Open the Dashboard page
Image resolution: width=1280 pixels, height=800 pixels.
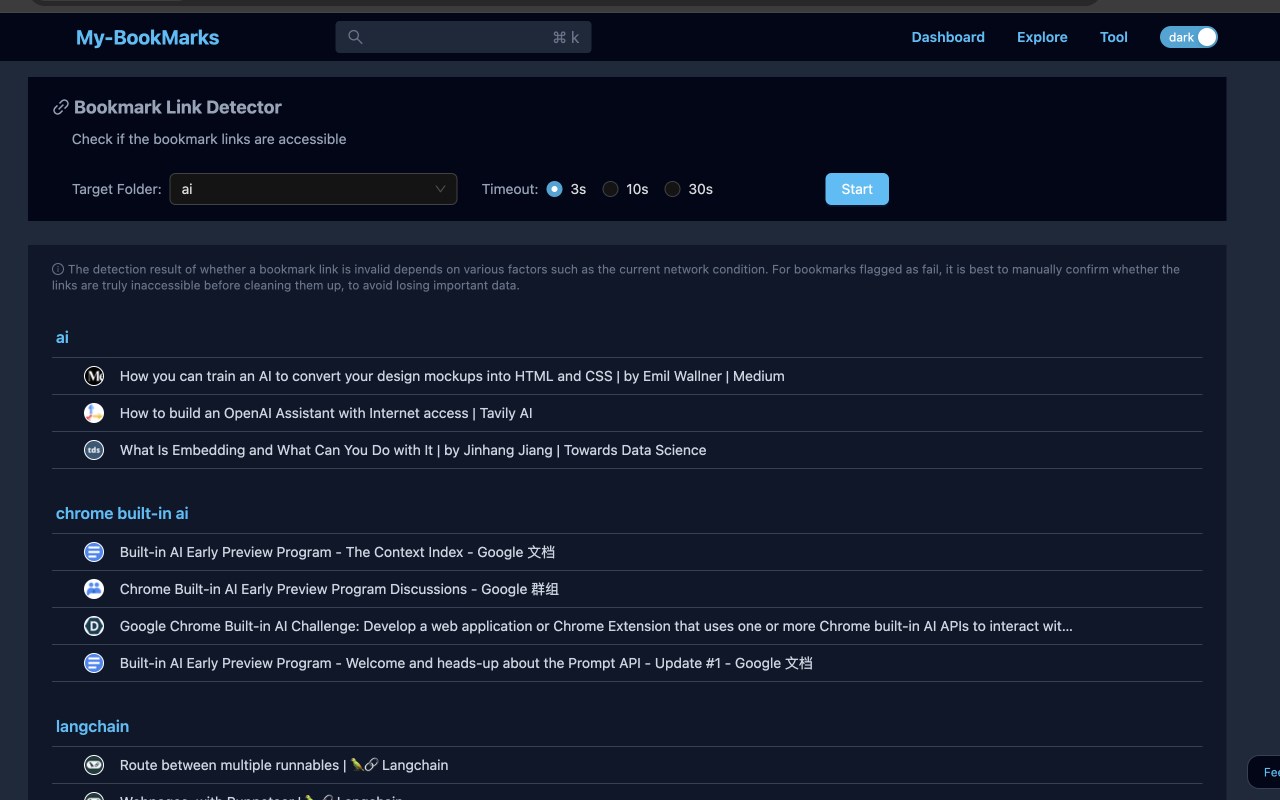coord(948,37)
